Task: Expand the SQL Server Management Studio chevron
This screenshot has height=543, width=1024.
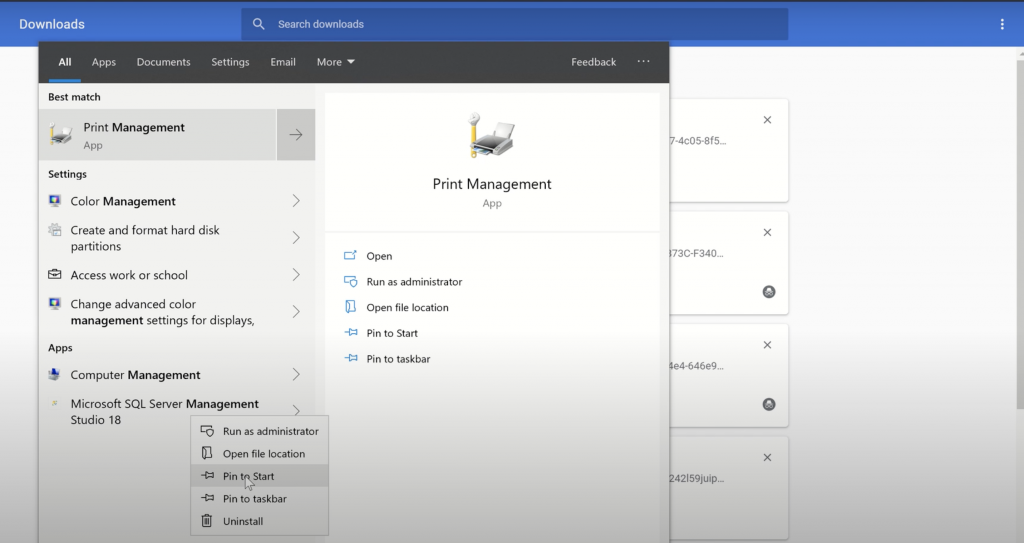Action: [x=296, y=410]
